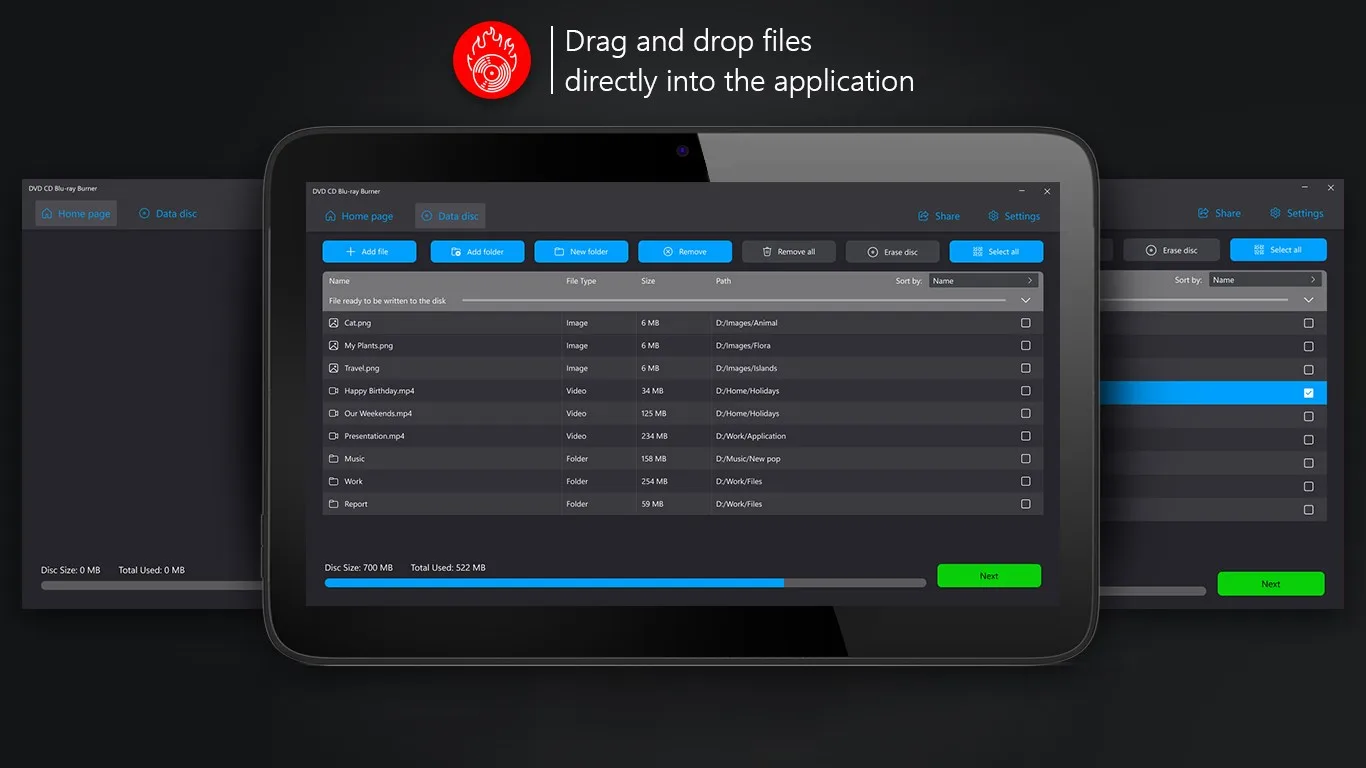Open Settings gear in center window

point(993,216)
